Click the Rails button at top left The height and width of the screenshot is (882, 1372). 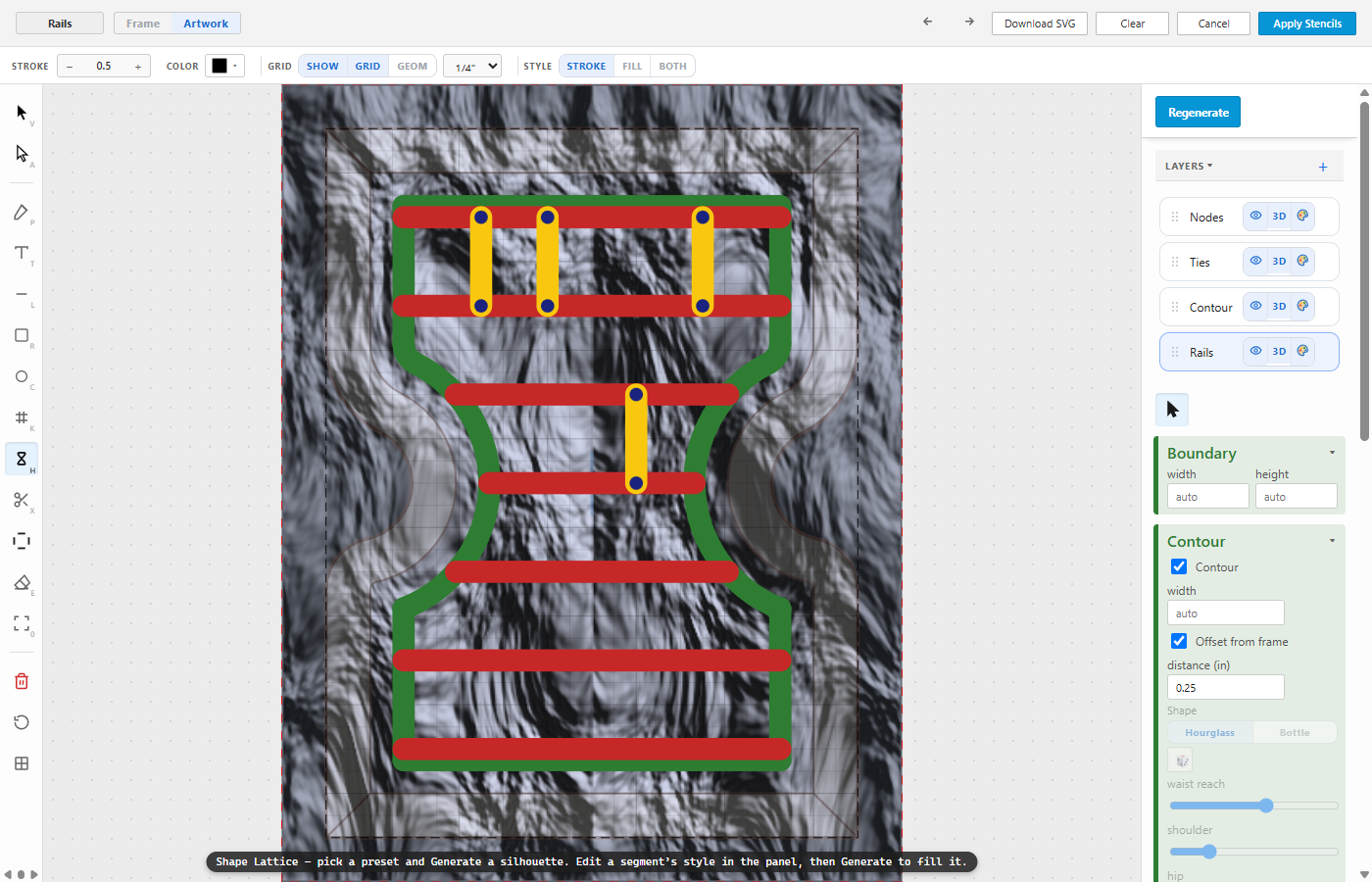point(60,24)
